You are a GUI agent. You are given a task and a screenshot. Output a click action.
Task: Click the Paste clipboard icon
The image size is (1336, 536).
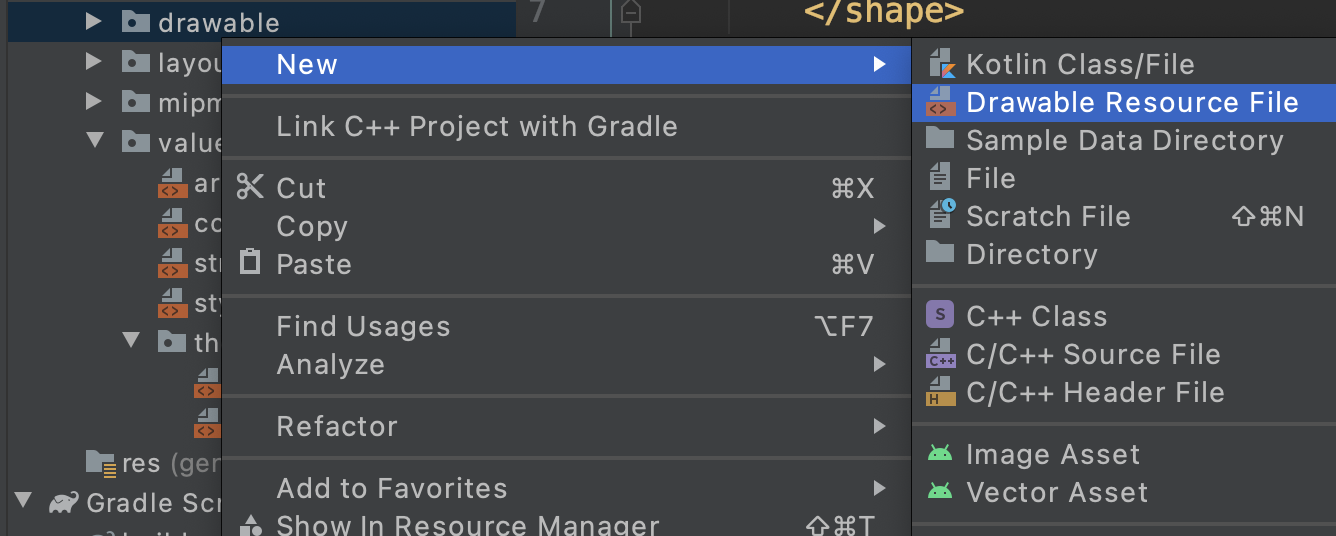pyautogui.click(x=250, y=263)
